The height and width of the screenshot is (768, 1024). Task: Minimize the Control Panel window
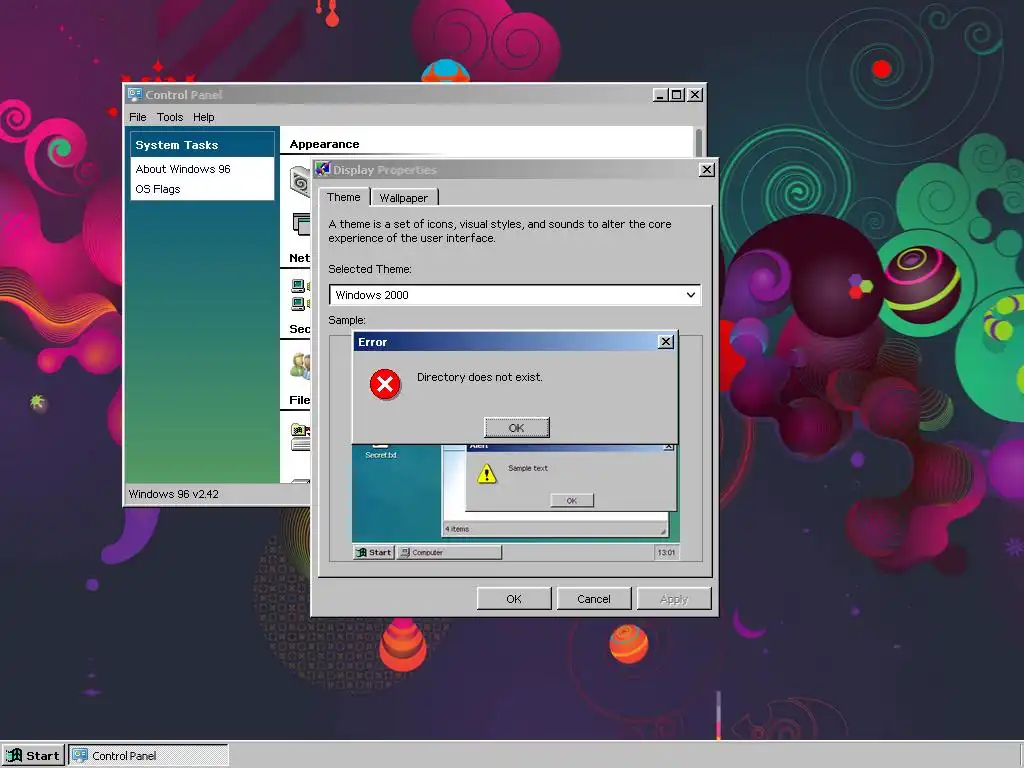coord(661,95)
